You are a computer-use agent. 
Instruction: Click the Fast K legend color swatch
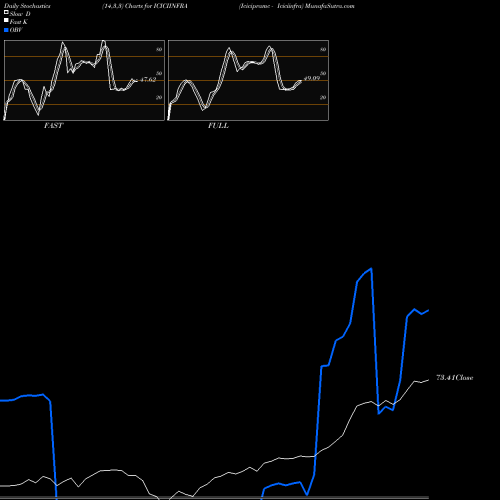point(6,21)
